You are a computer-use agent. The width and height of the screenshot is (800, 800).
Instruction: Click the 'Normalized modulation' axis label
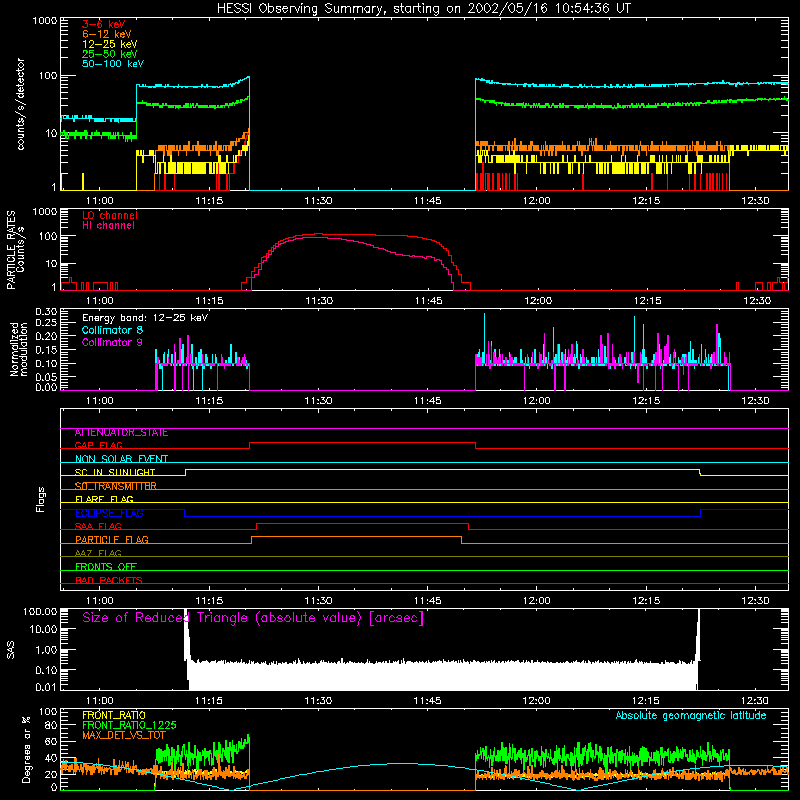[x=19, y=349]
